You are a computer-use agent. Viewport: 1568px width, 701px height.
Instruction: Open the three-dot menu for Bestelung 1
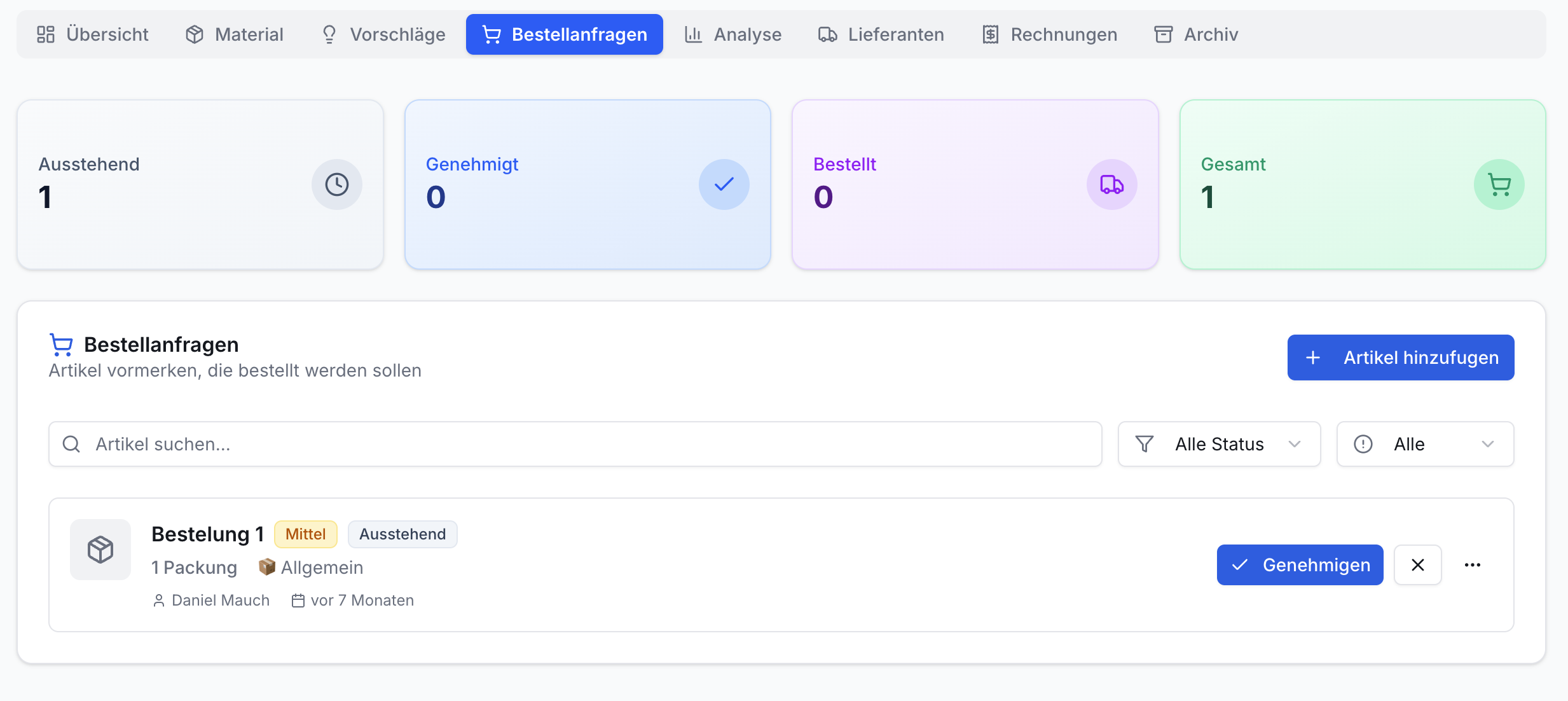[1473, 565]
